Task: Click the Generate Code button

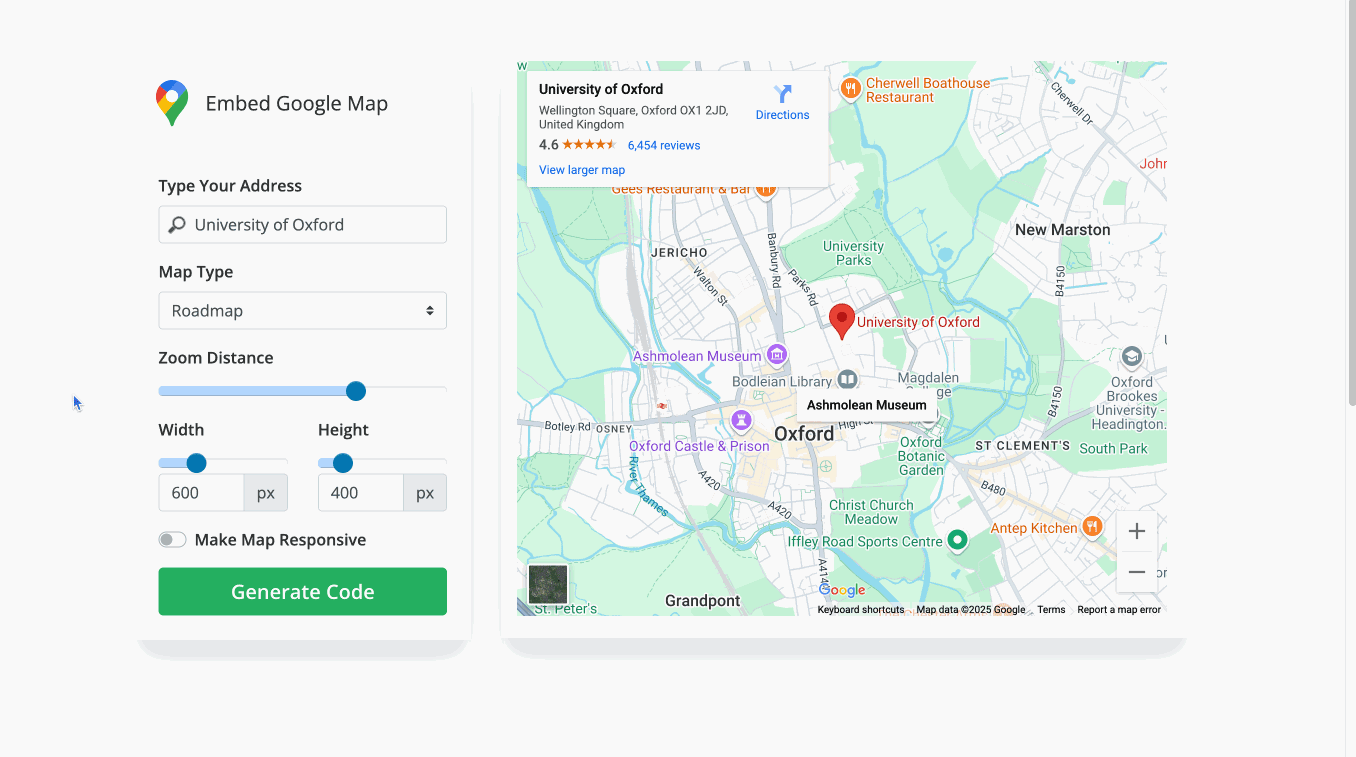Action: 302,592
